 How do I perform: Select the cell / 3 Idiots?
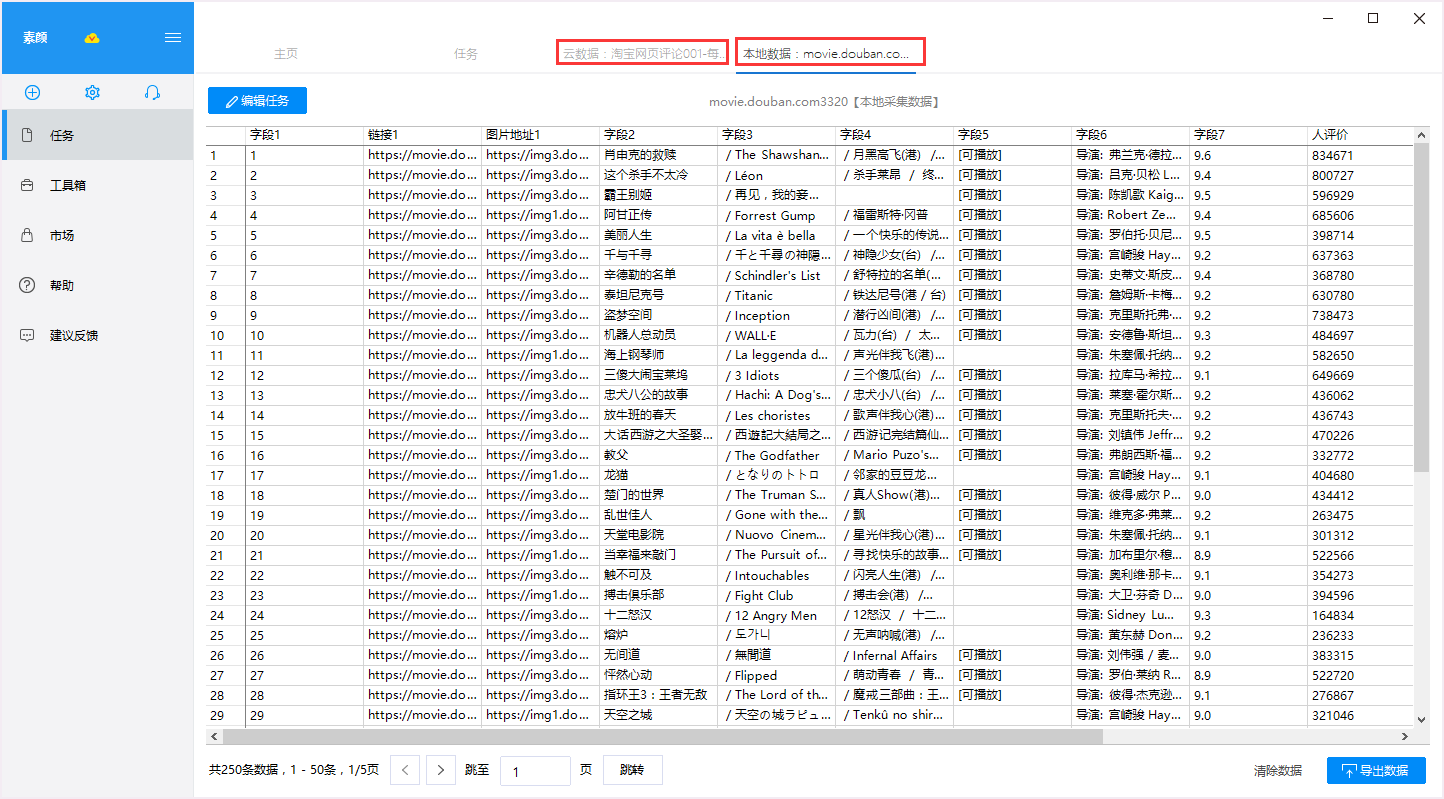click(x=777, y=375)
